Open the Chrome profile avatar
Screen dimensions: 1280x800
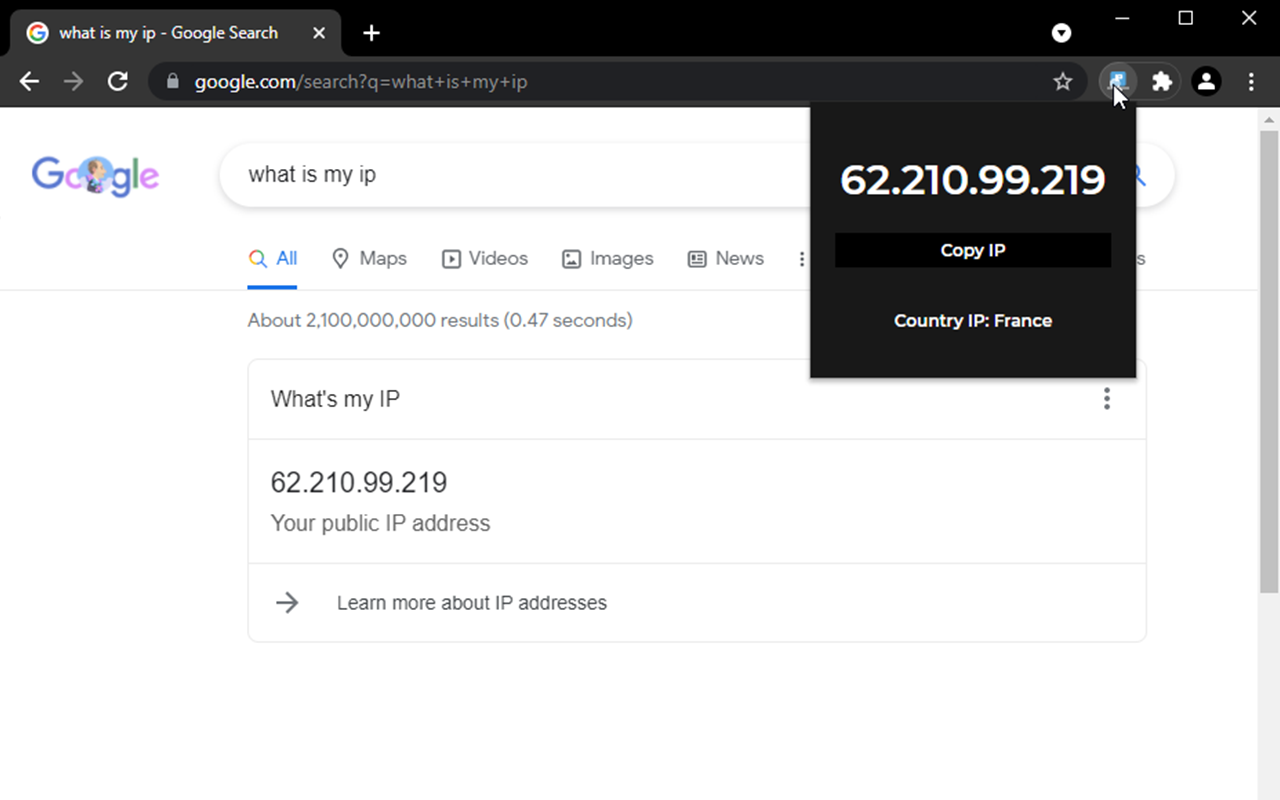(1207, 81)
